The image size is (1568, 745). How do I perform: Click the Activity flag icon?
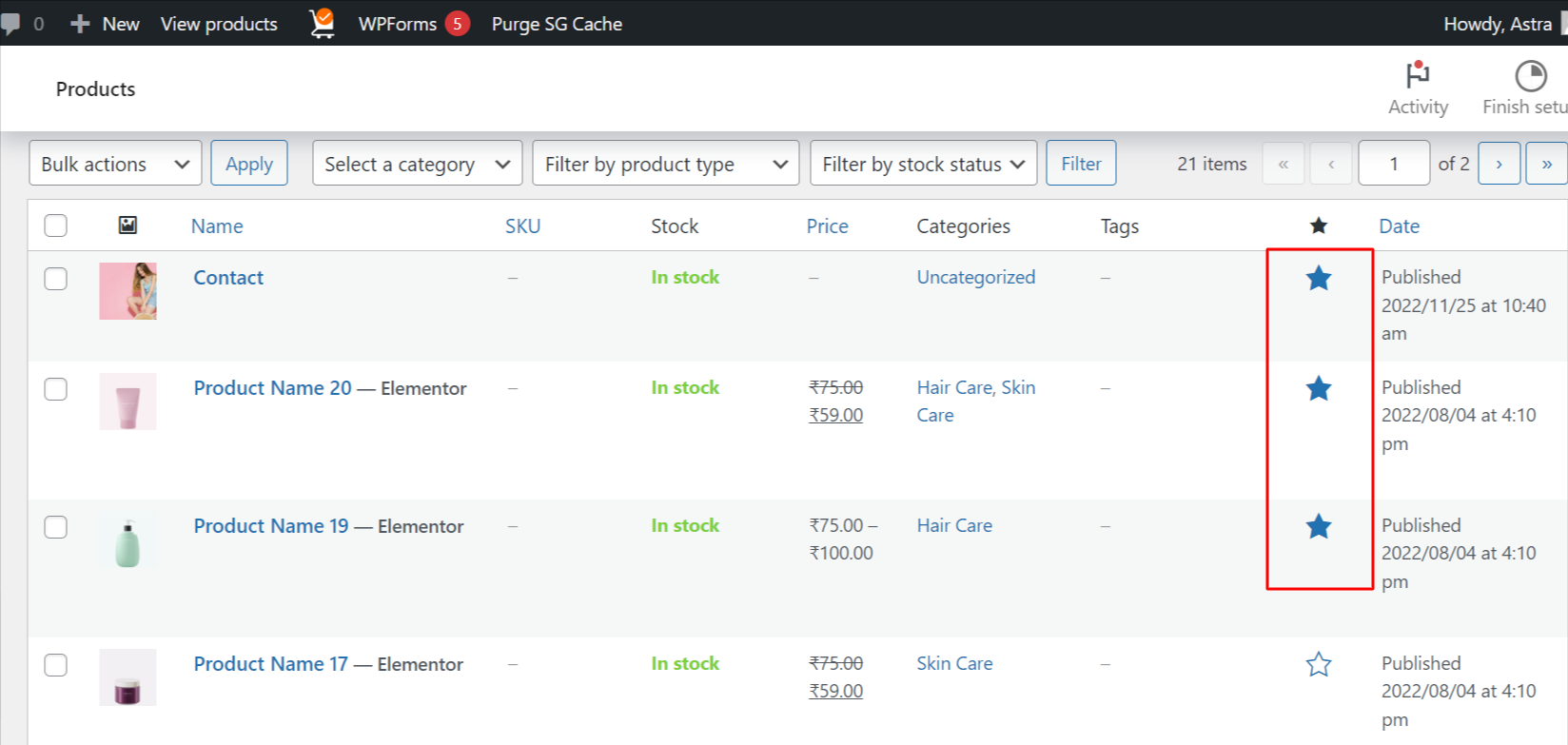point(1418,76)
